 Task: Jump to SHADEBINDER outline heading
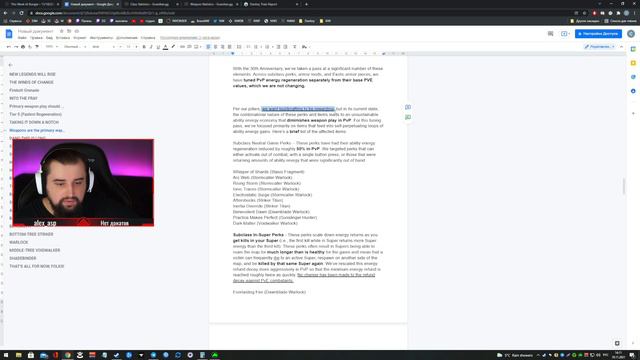[23, 258]
